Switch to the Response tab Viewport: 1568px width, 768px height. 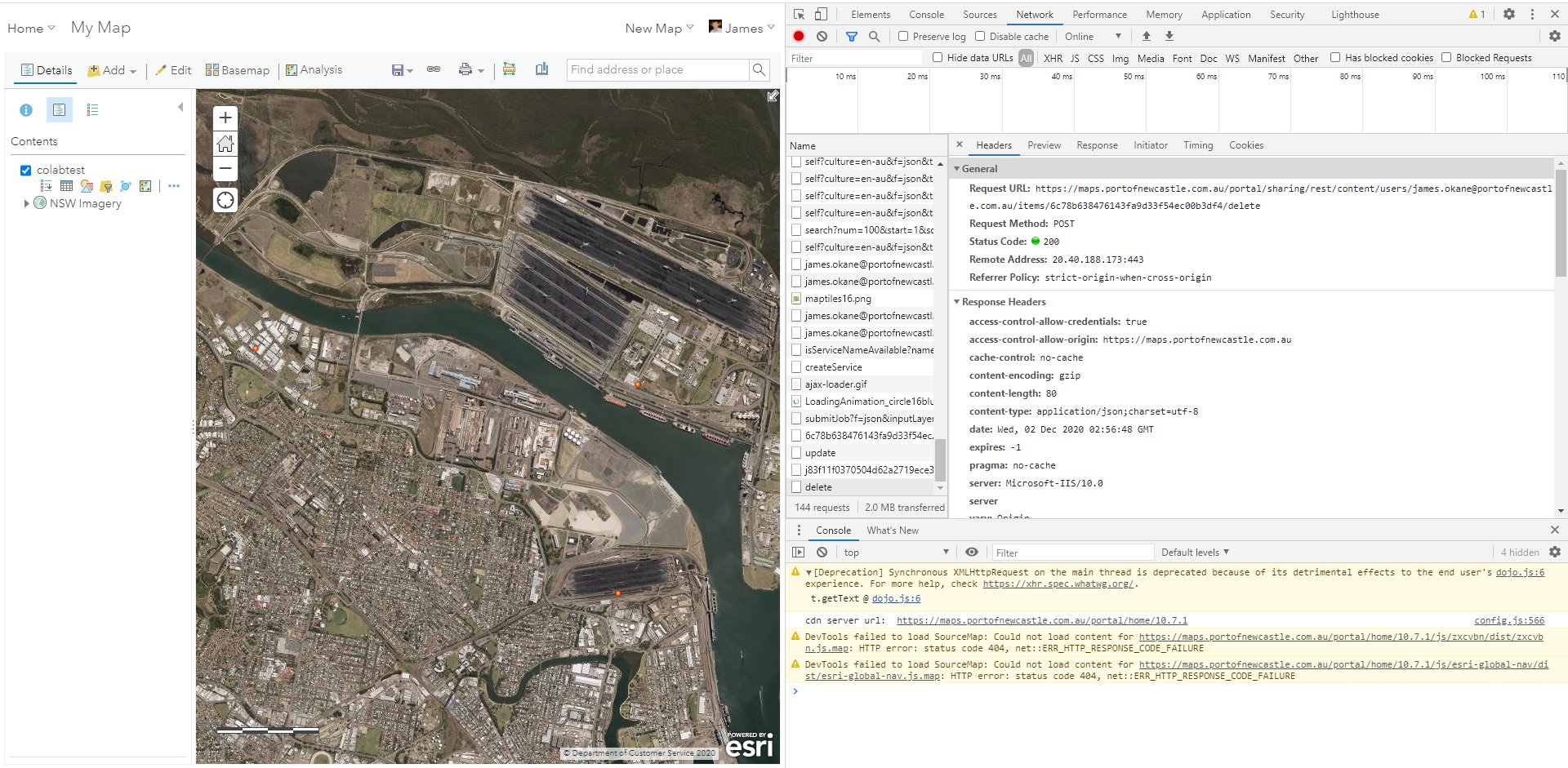coord(1096,145)
